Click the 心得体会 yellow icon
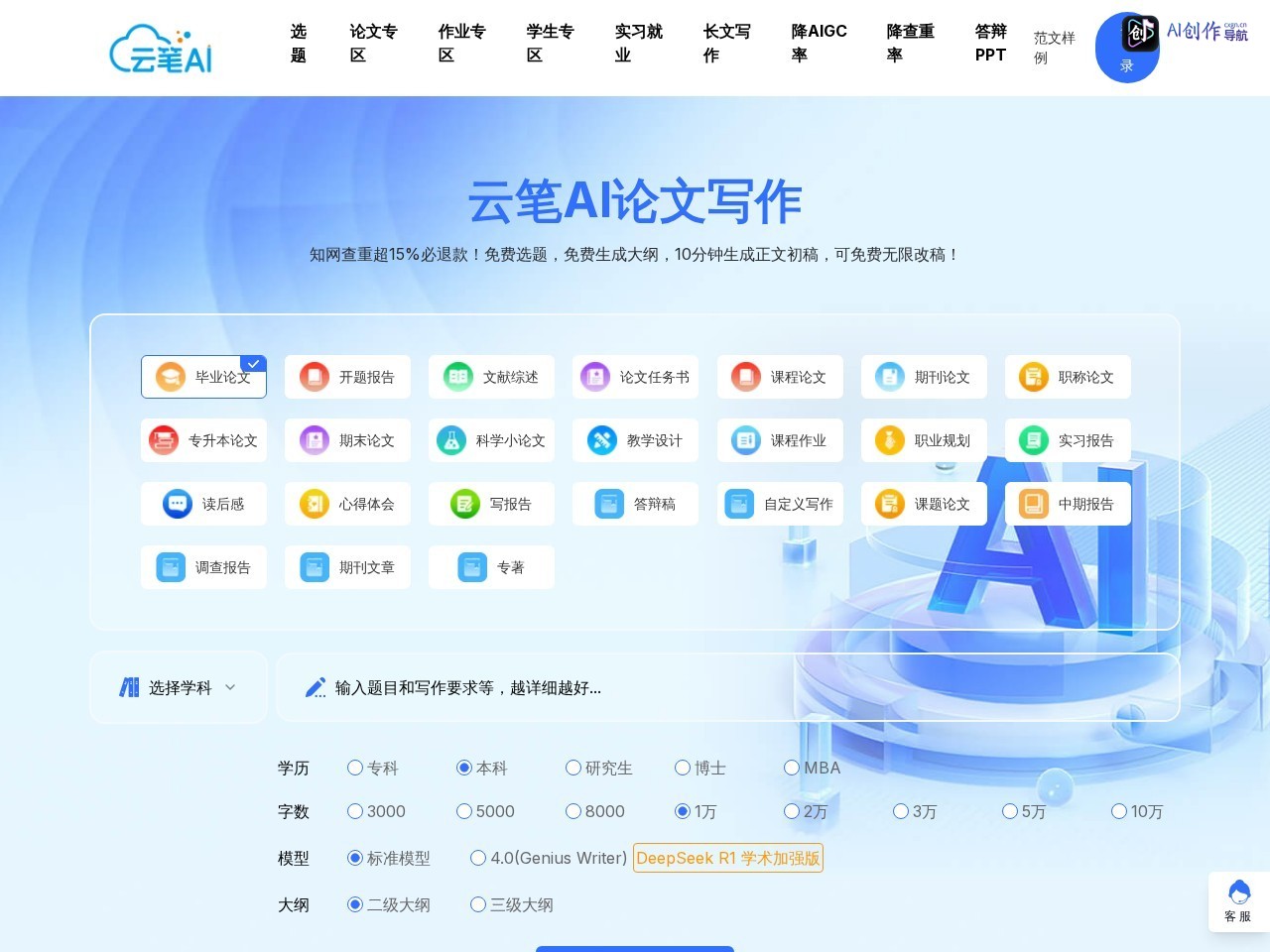Image resolution: width=1270 pixels, height=952 pixels. point(315,504)
